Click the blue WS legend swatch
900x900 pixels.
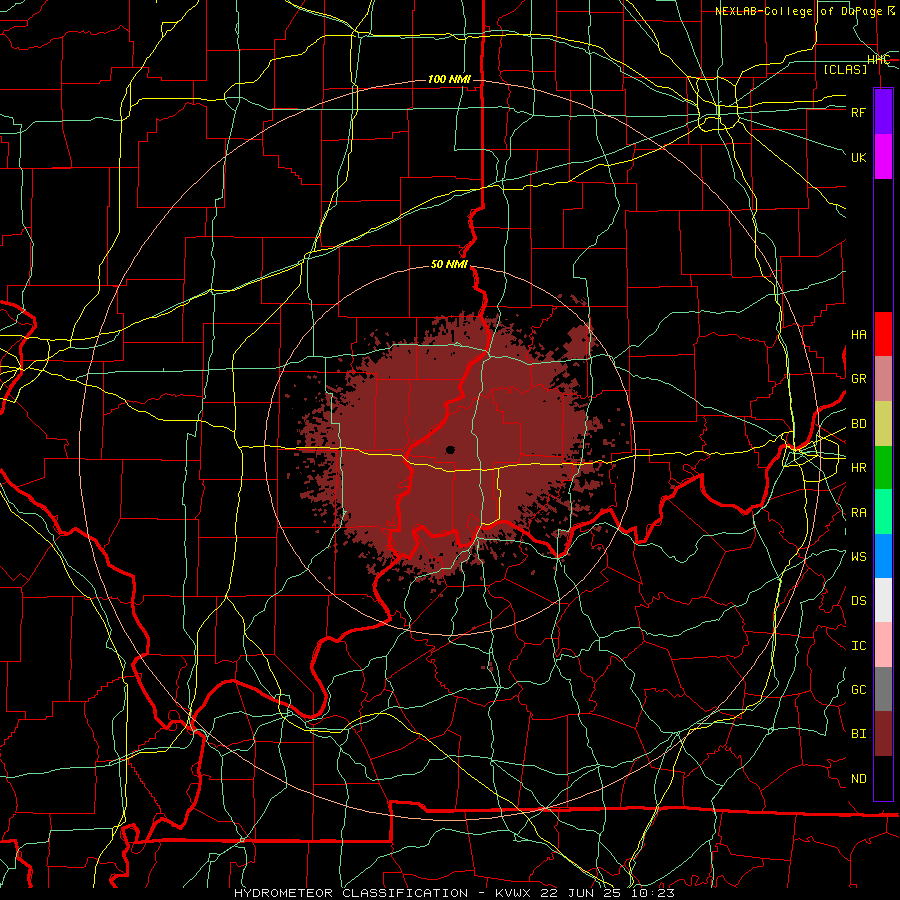(x=883, y=556)
